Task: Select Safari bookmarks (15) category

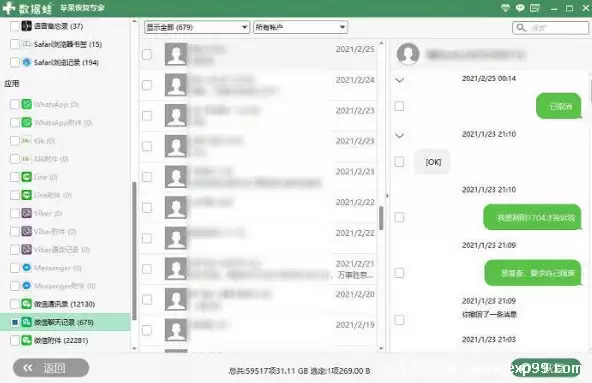Action: [x=62, y=44]
